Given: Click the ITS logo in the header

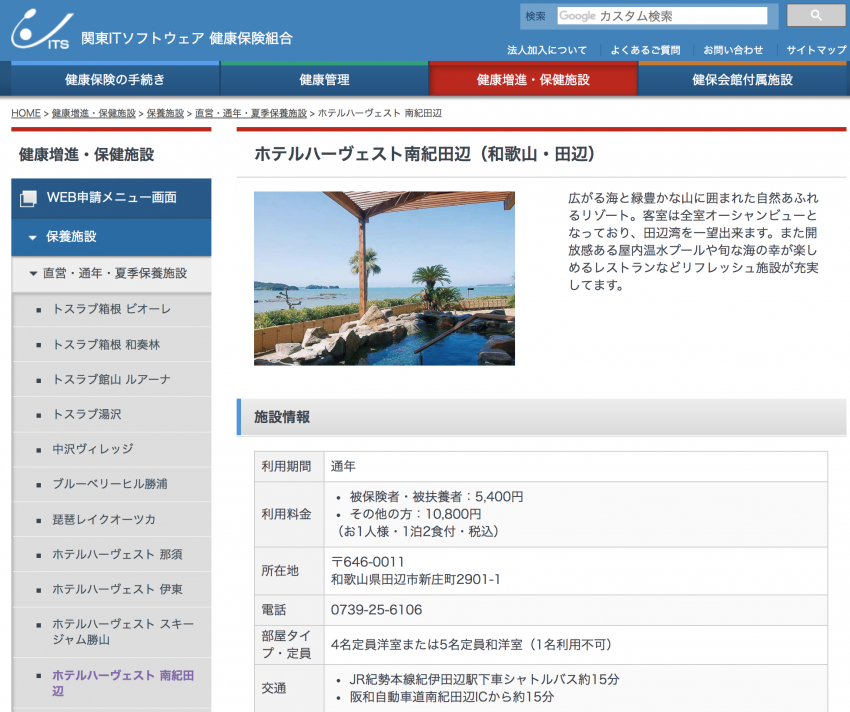Looking at the screenshot, I should point(40,31).
